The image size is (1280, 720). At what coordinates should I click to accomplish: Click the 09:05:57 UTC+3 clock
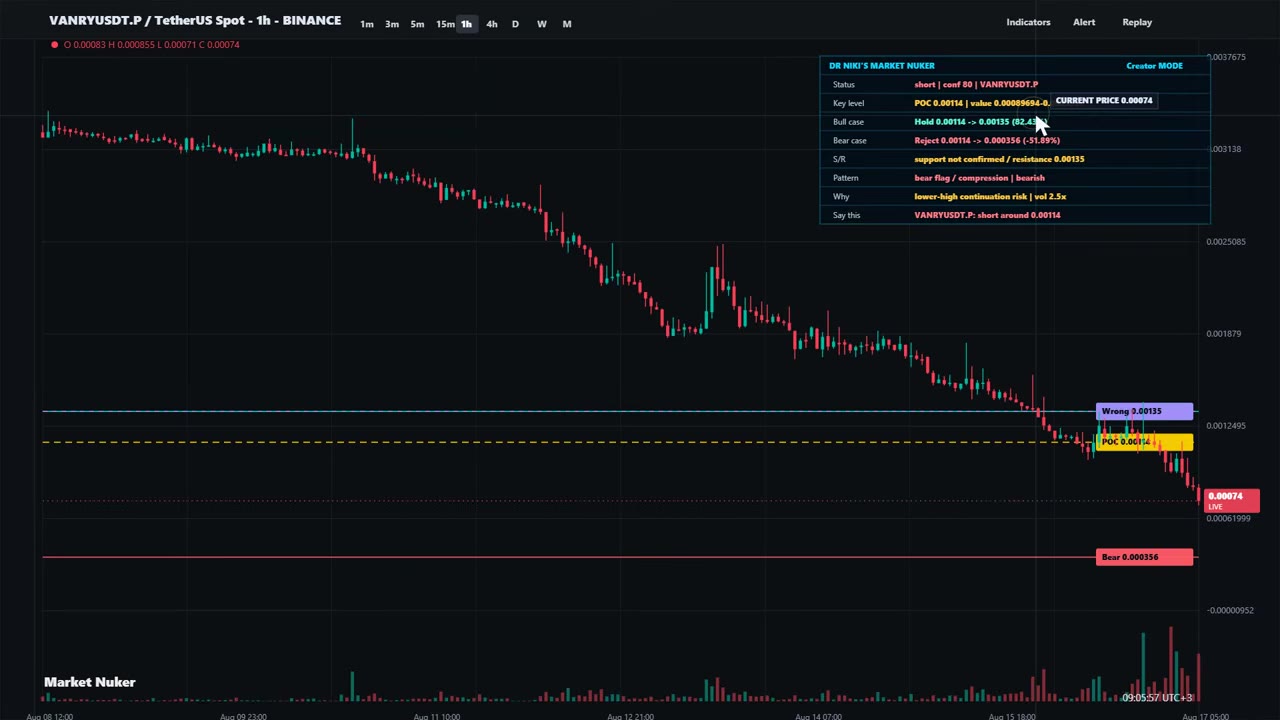pyautogui.click(x=1157, y=697)
